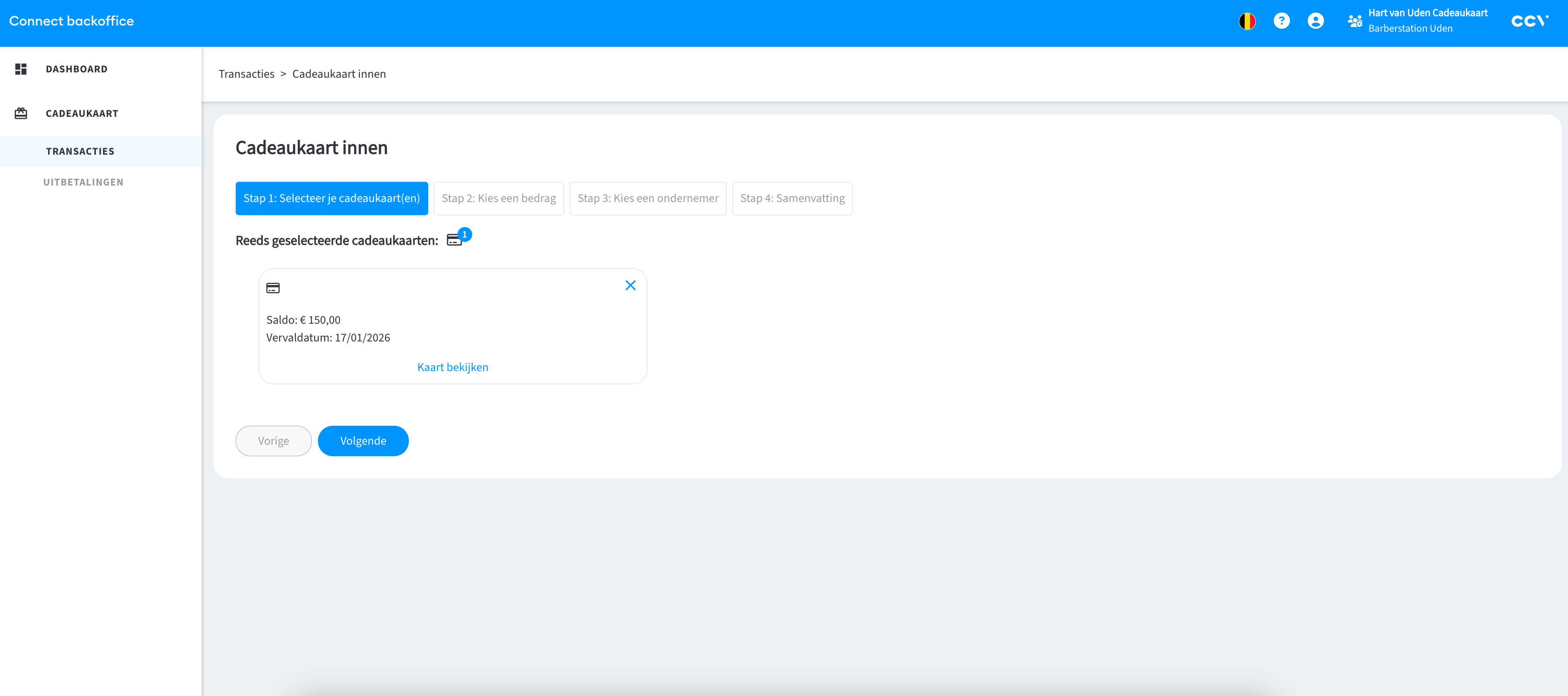Open the help question mark icon
Screen dimensions: 1568x696
point(1281,21)
